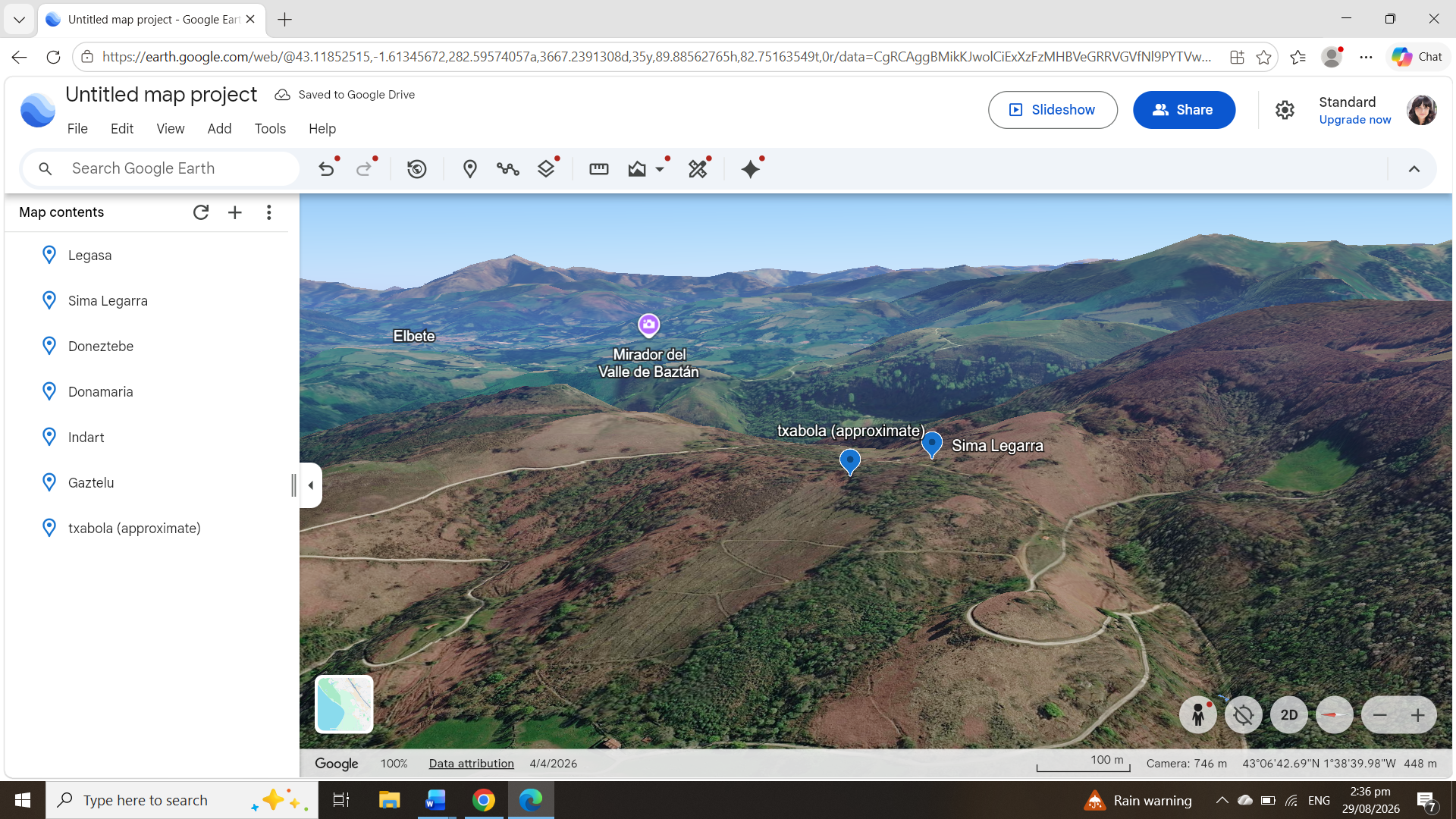Click the Elbete map label
Viewport: 1456px width, 819px height.
pyautogui.click(x=414, y=336)
